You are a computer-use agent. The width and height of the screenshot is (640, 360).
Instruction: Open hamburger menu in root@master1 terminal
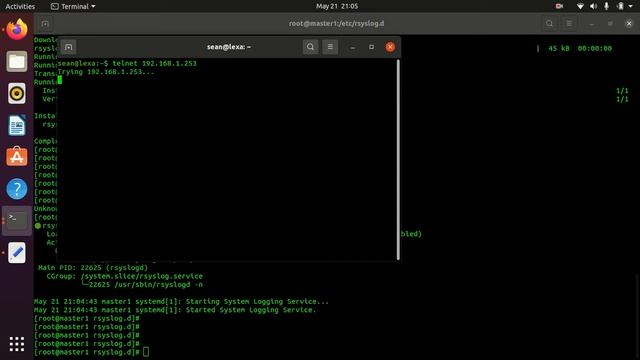(569, 24)
